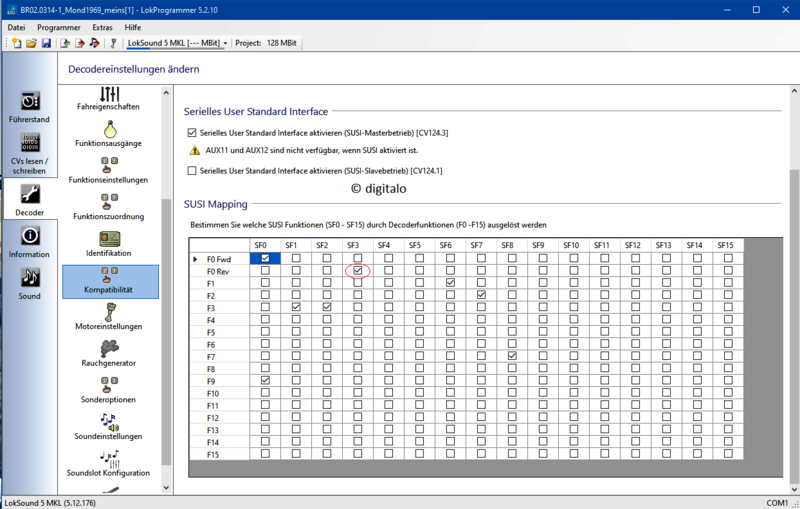
Task: Uncheck F1 SF6 mapping checkbox
Action: point(450,283)
